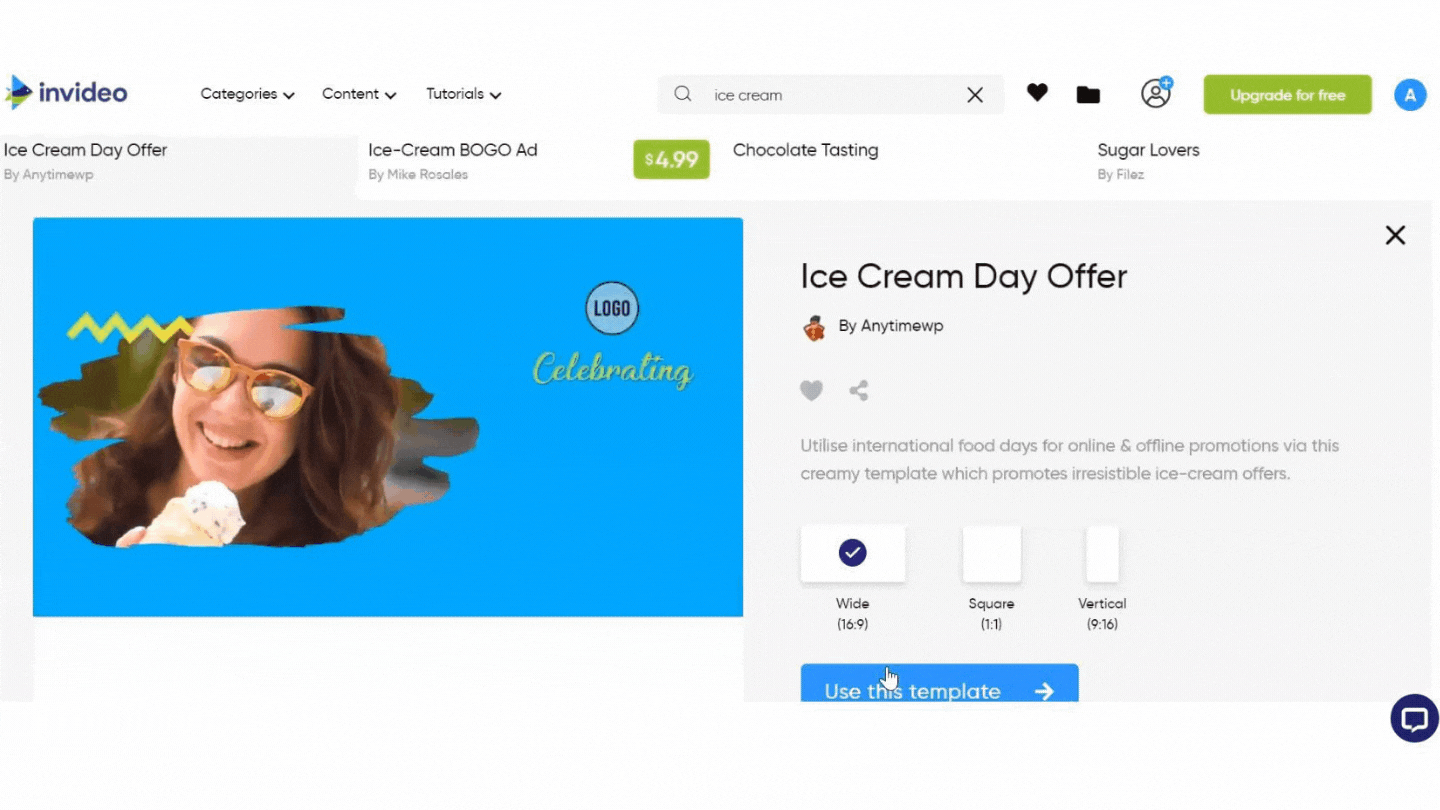Open the account avatar labeled A
The height and width of the screenshot is (810, 1440).
click(x=1410, y=95)
